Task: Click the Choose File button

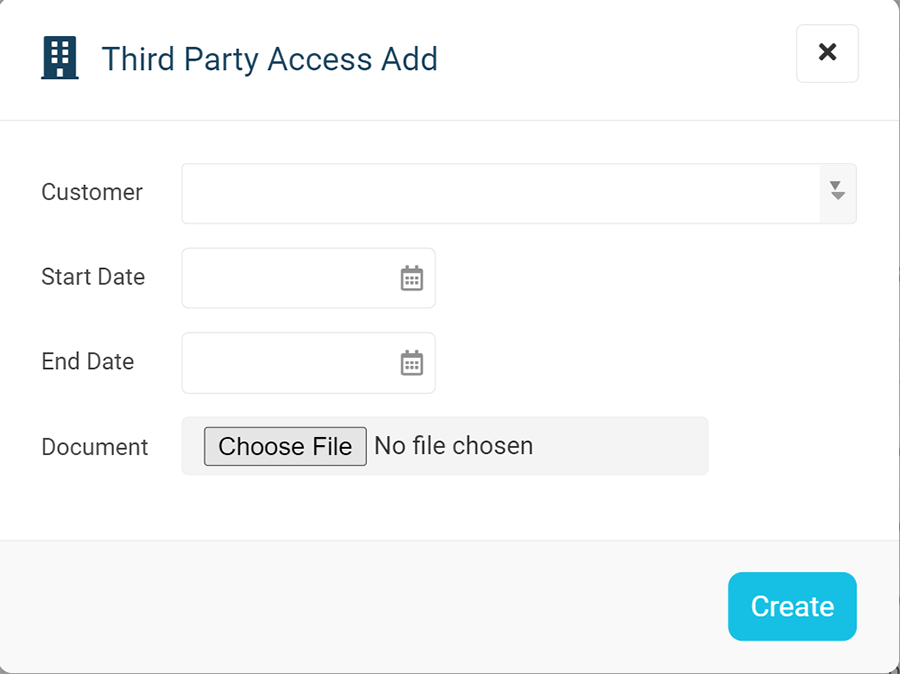Action: coord(285,446)
